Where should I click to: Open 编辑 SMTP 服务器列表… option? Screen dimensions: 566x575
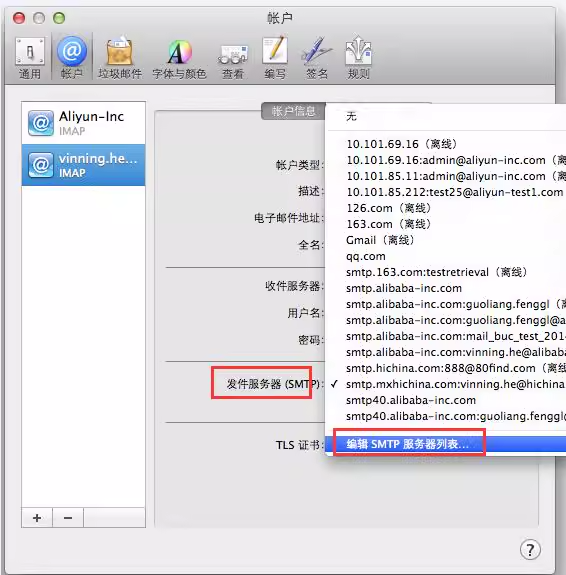pos(445,444)
